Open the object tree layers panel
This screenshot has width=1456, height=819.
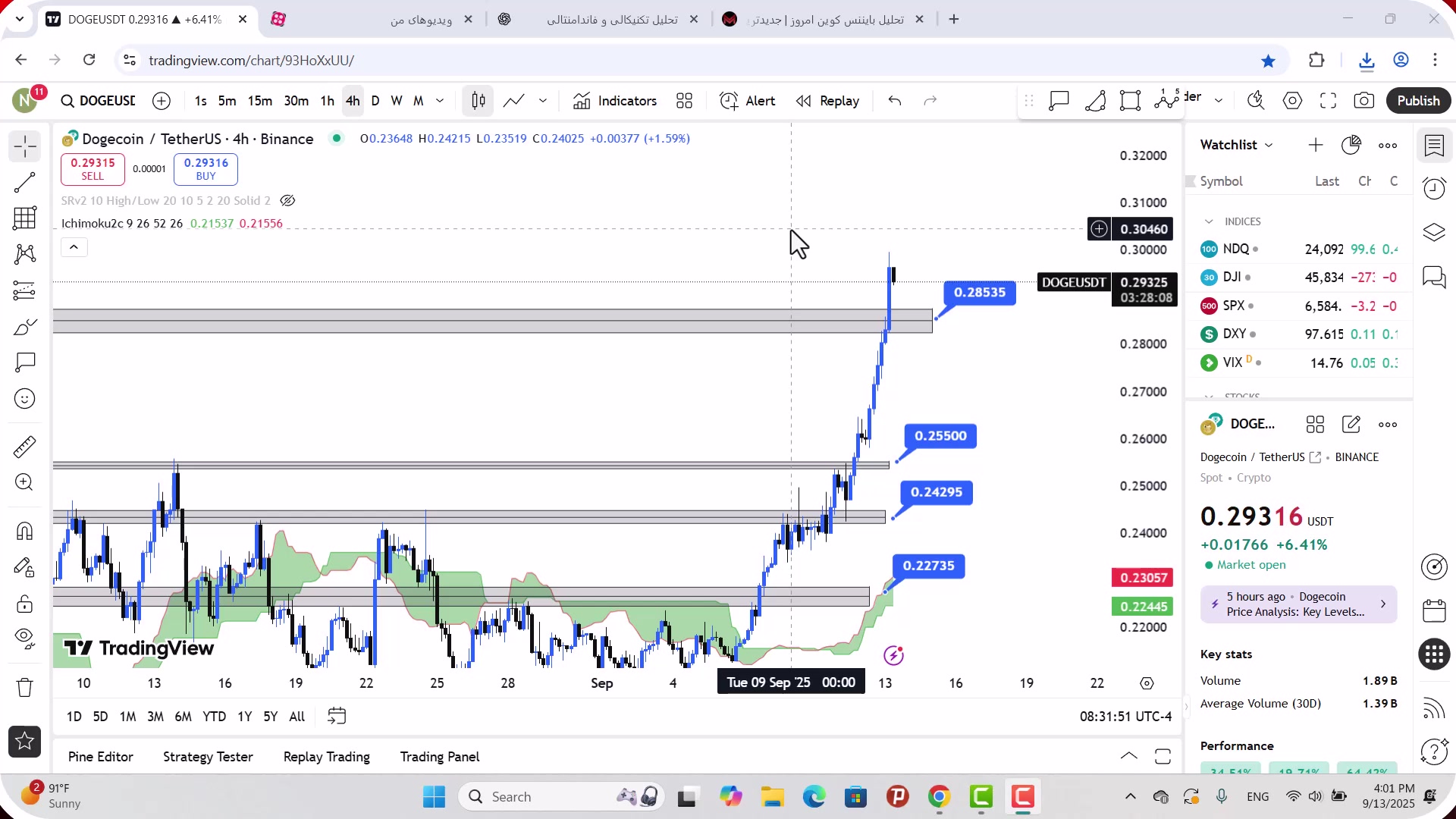1435,232
